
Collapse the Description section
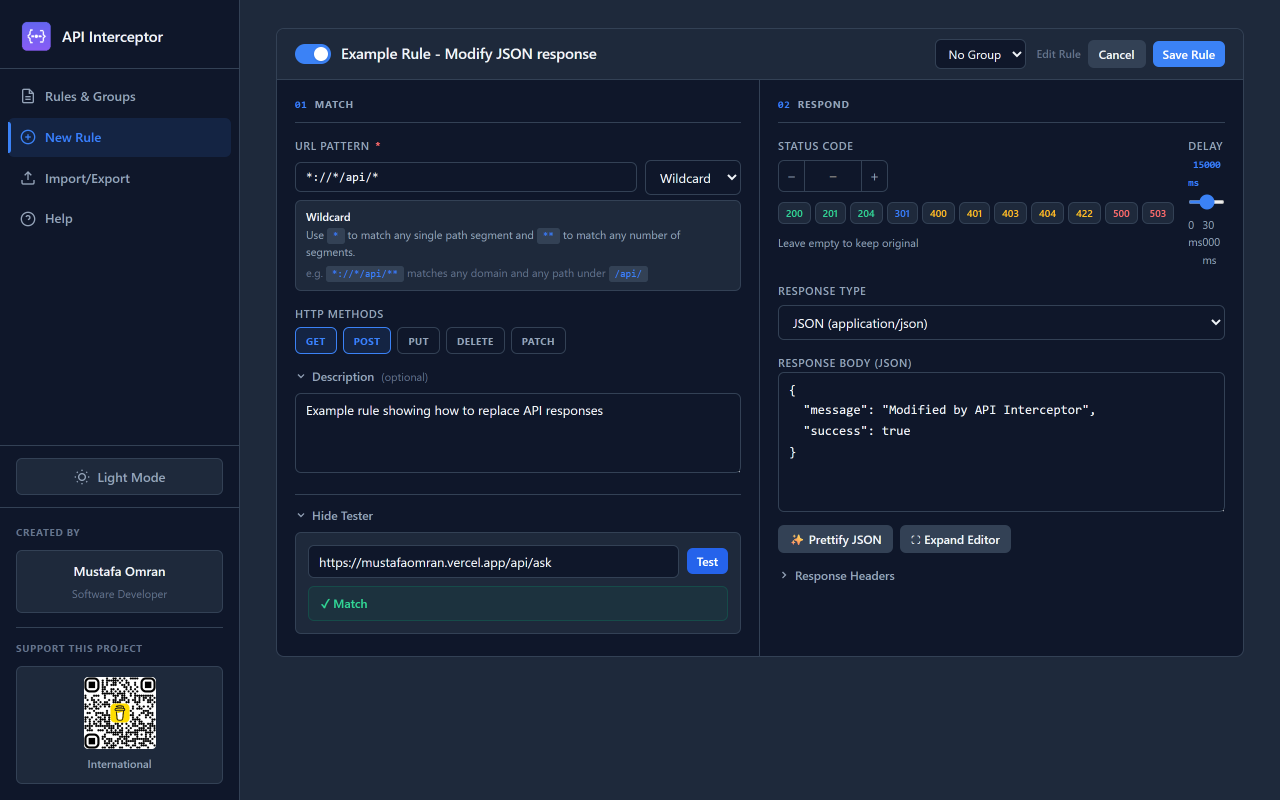362,377
